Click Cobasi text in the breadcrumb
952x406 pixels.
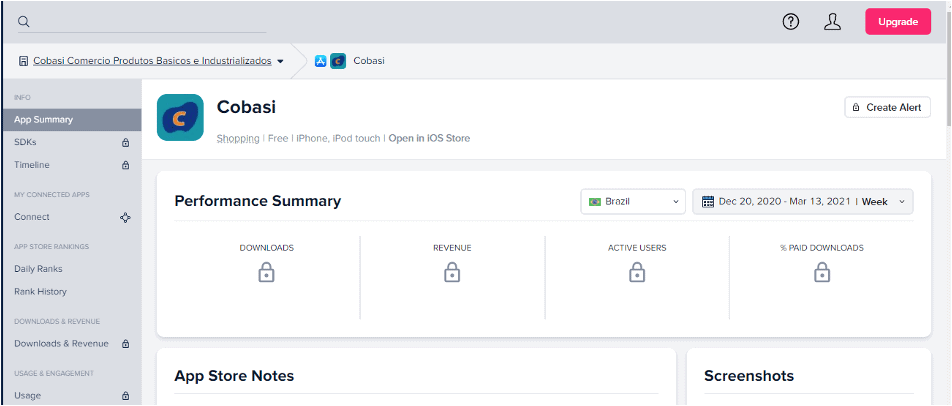pos(369,61)
